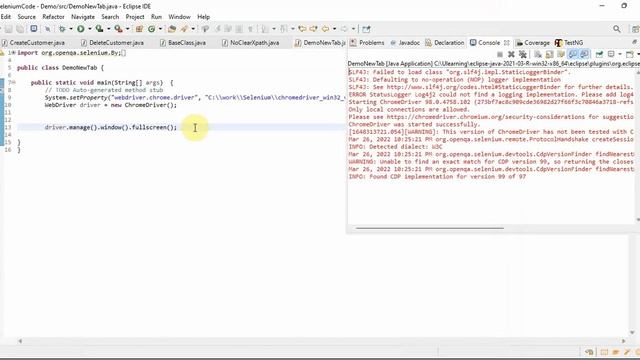
Task: Click the External Tools run icon
Action: pos(118,29)
